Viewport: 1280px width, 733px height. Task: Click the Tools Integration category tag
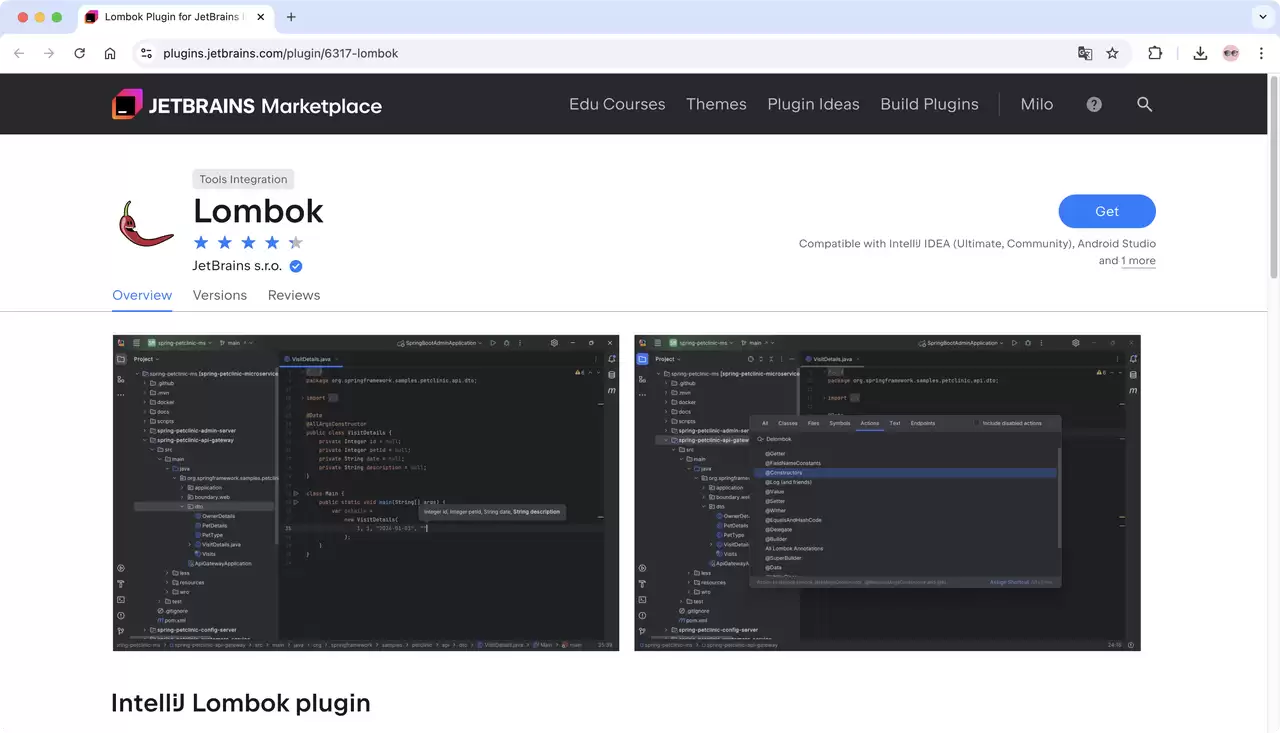click(x=243, y=179)
